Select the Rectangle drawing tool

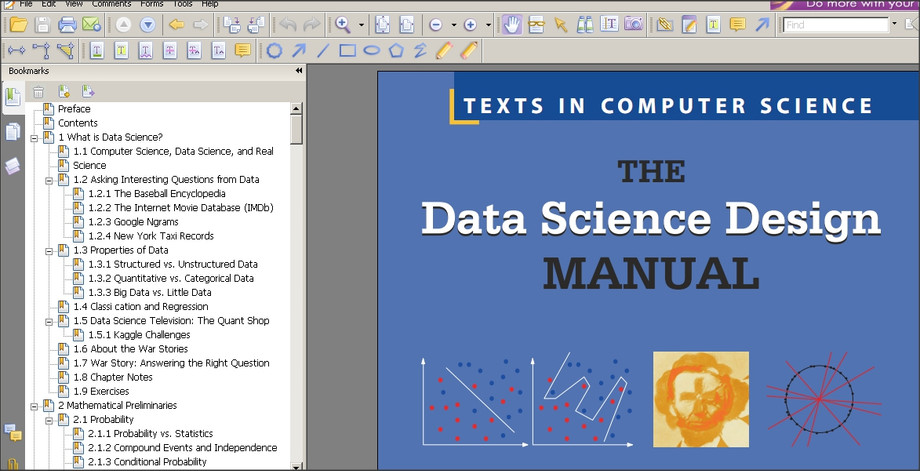[347, 50]
